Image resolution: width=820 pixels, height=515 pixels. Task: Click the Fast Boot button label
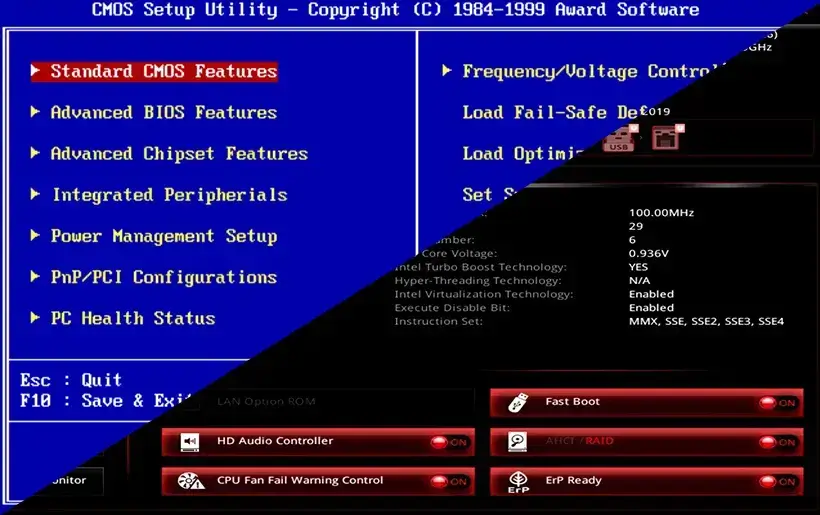click(572, 402)
